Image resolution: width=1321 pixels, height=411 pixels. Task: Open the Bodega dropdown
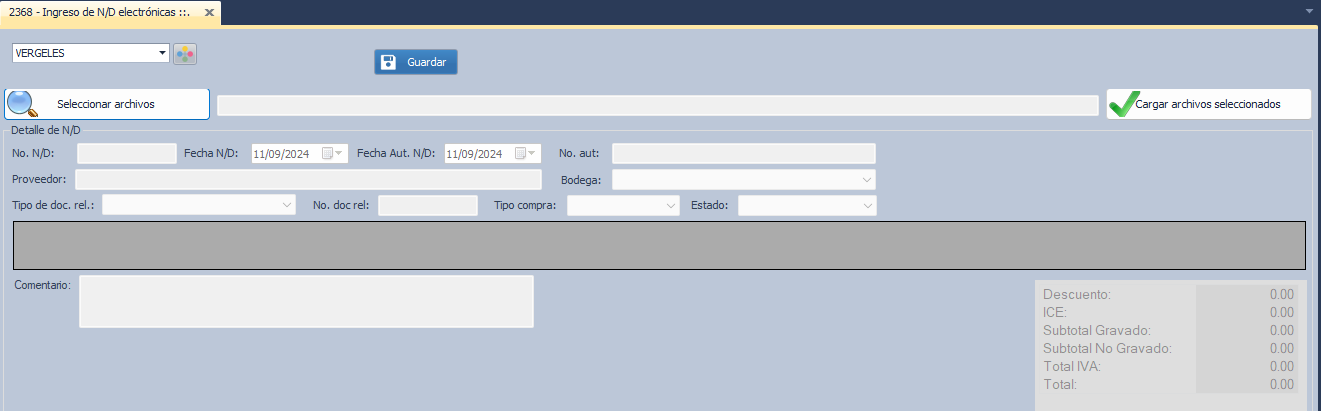click(x=865, y=179)
